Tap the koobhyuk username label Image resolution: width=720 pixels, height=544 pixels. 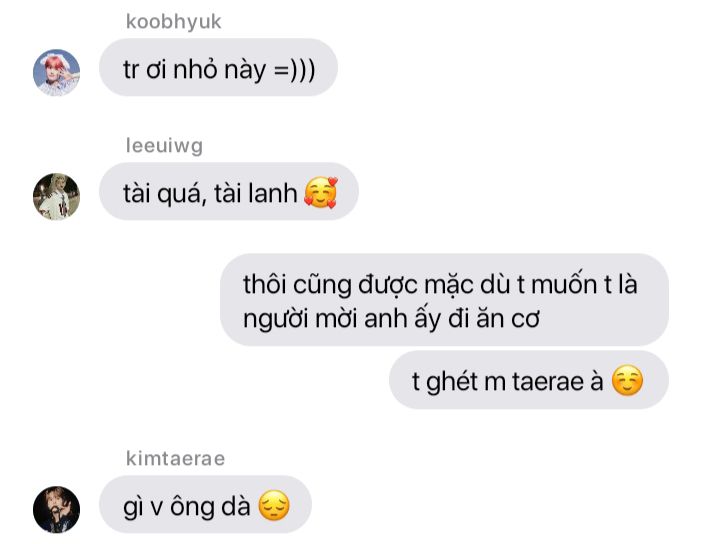click(174, 22)
